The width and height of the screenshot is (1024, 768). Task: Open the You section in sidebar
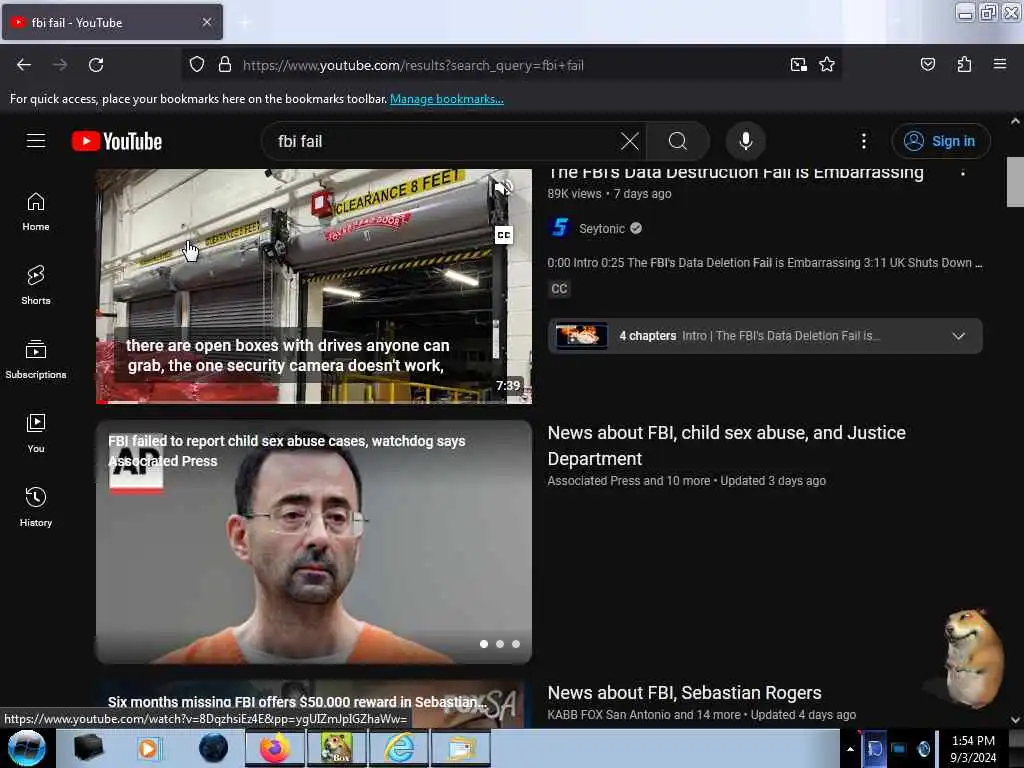point(36,434)
